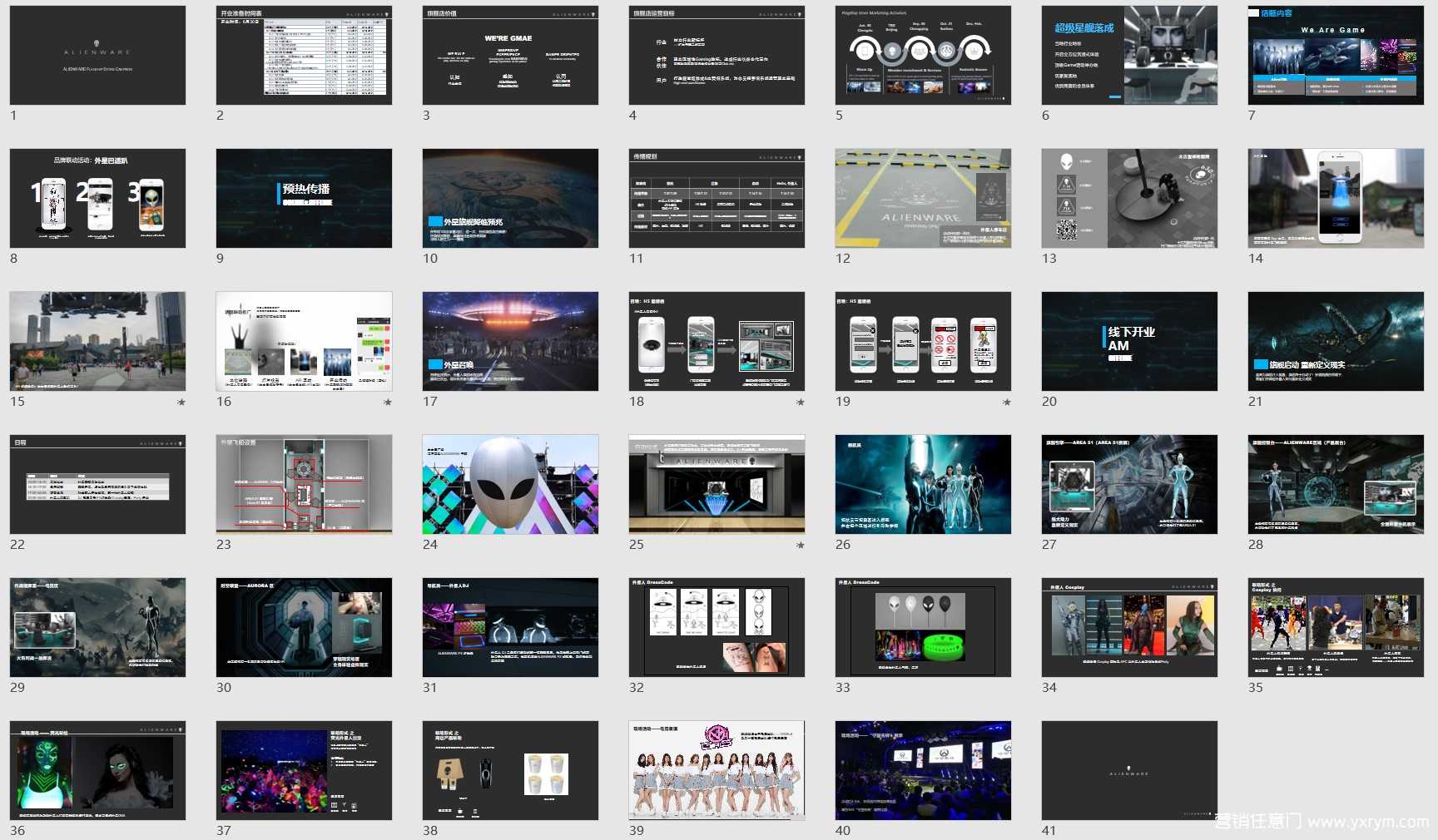Select slide 40 esports arena stage photo
Screen dimensions: 1438x840
(x=923, y=770)
